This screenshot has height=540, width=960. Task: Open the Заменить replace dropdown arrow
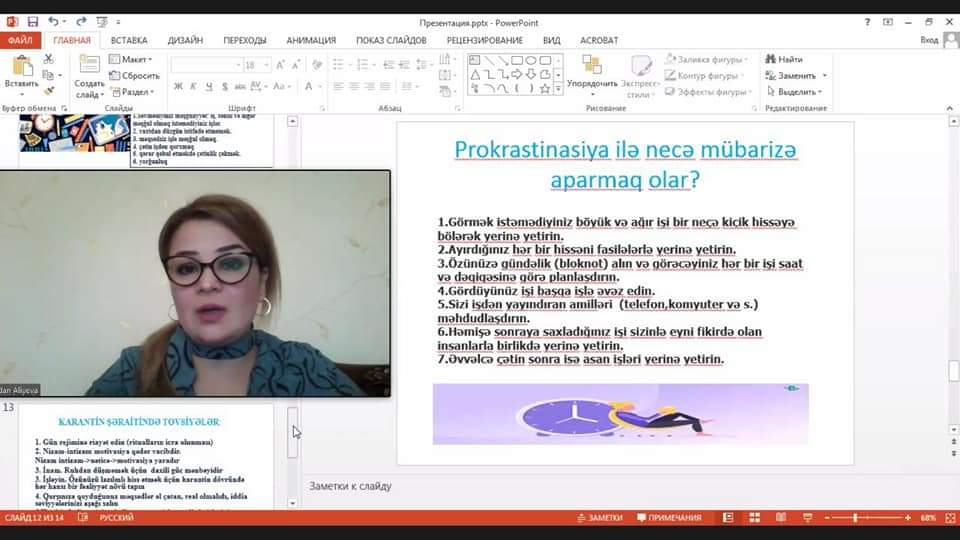click(x=825, y=75)
